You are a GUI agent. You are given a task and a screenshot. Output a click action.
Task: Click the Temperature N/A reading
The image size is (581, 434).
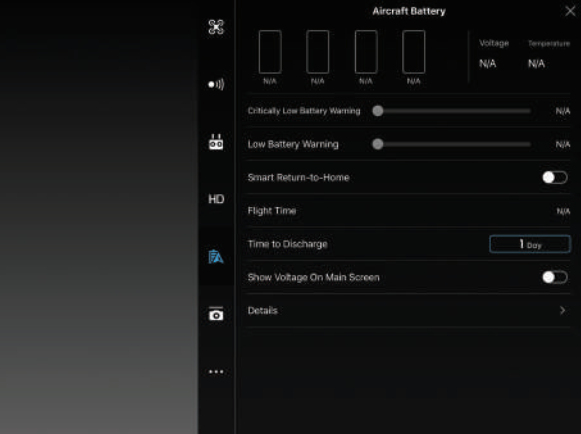point(537,64)
